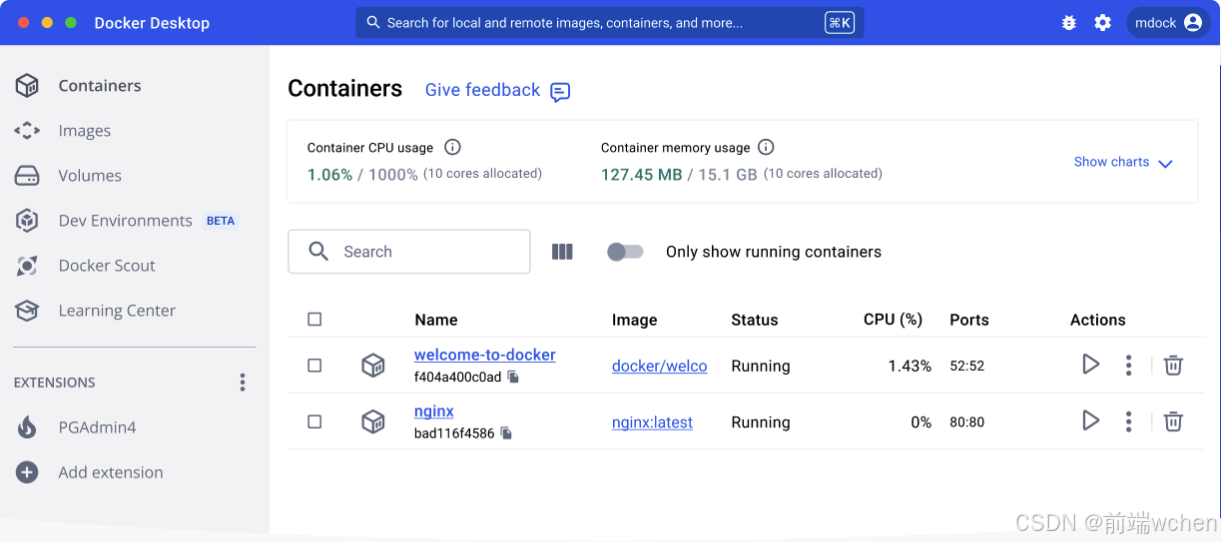Delete the welcome-to-docker container

click(1174, 366)
